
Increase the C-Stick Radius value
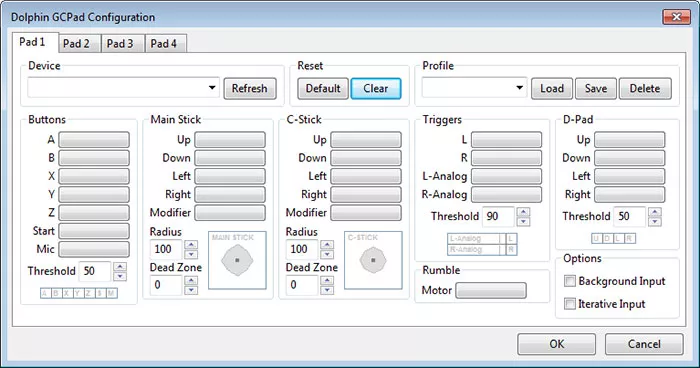[x=327, y=245]
